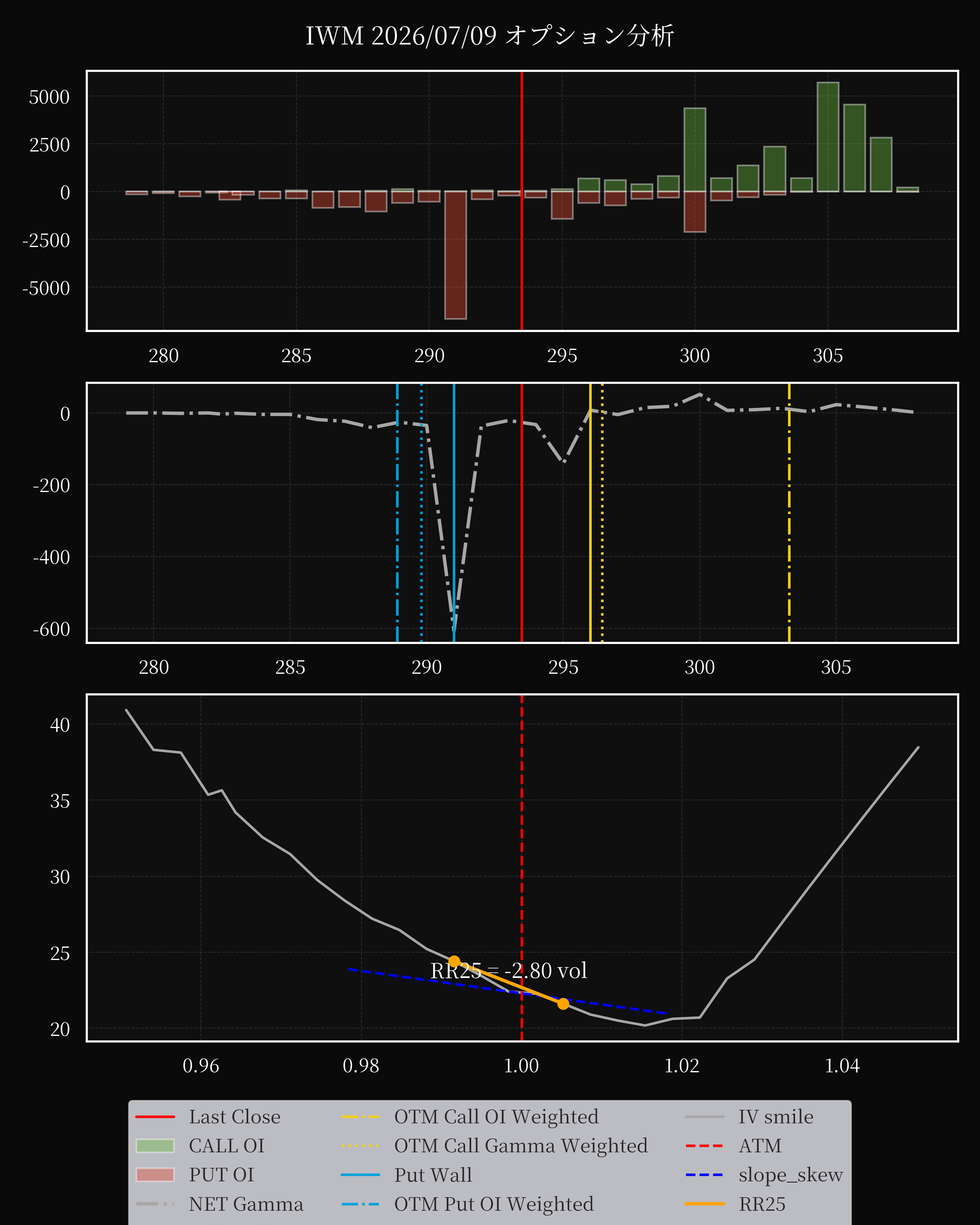This screenshot has height=1225, width=980.
Task: Click the PUT OI red legend swatch
Action: pos(155,1175)
